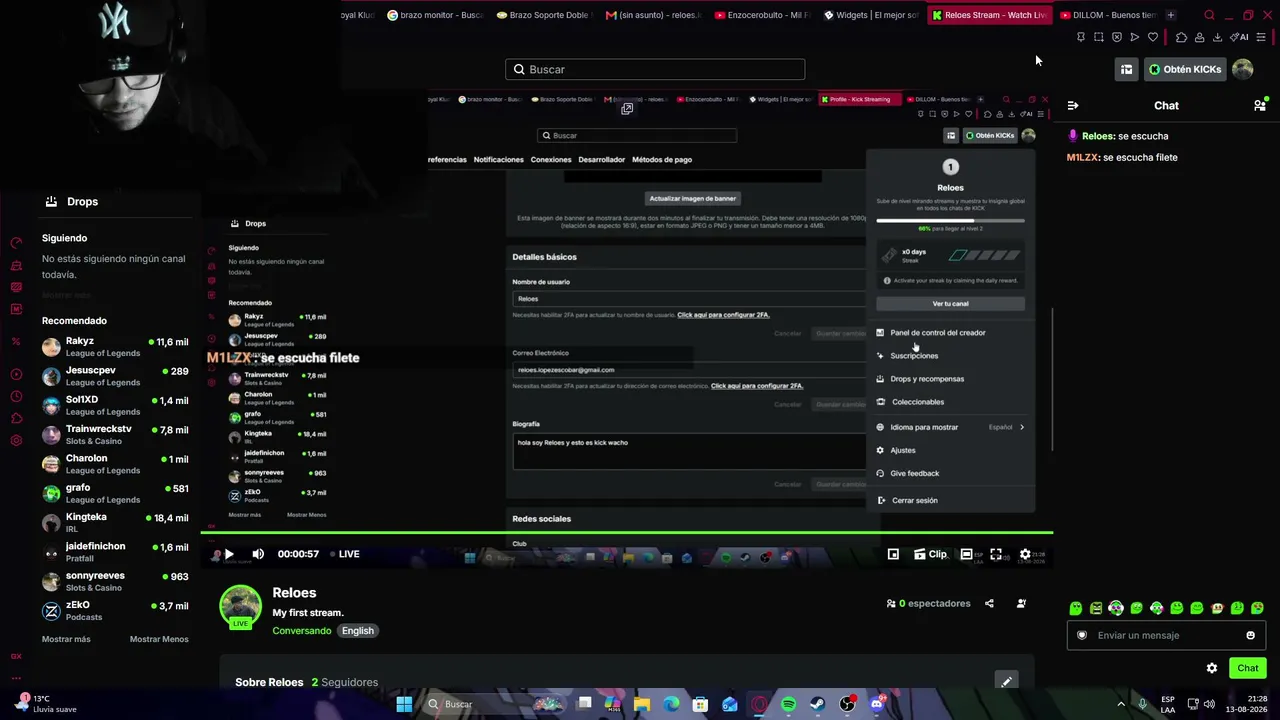This screenshot has height=720, width=1280.
Task: Click the browser pinboard pin icon
Action: 1080,37
